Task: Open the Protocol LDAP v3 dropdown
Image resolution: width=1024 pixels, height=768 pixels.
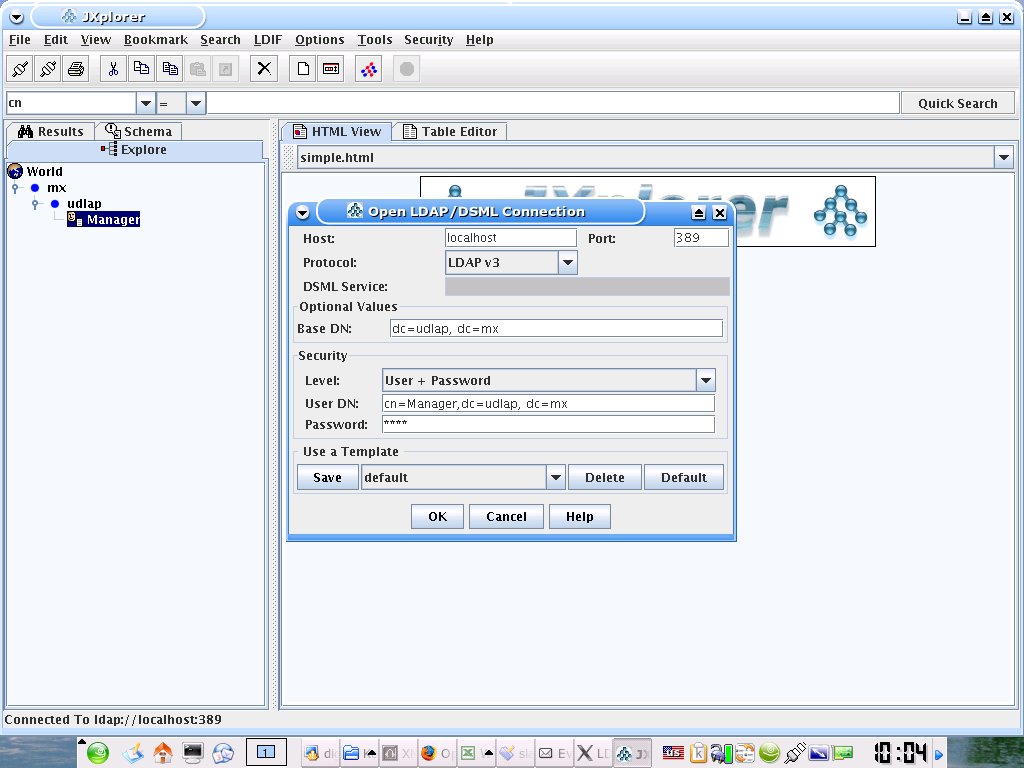Action: (567, 263)
